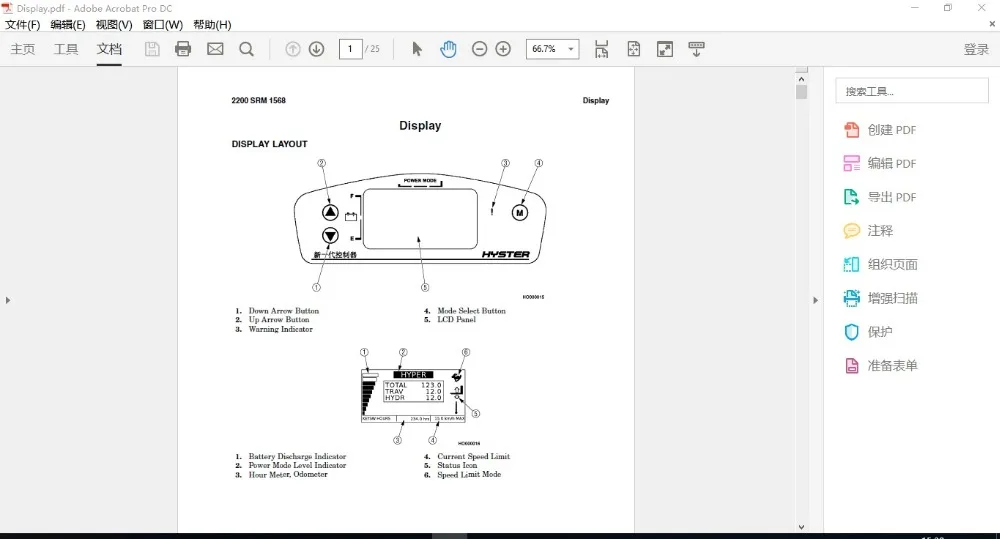Click the 搜索工具 search field
Screen dimensions: 1000x539
coord(911,91)
